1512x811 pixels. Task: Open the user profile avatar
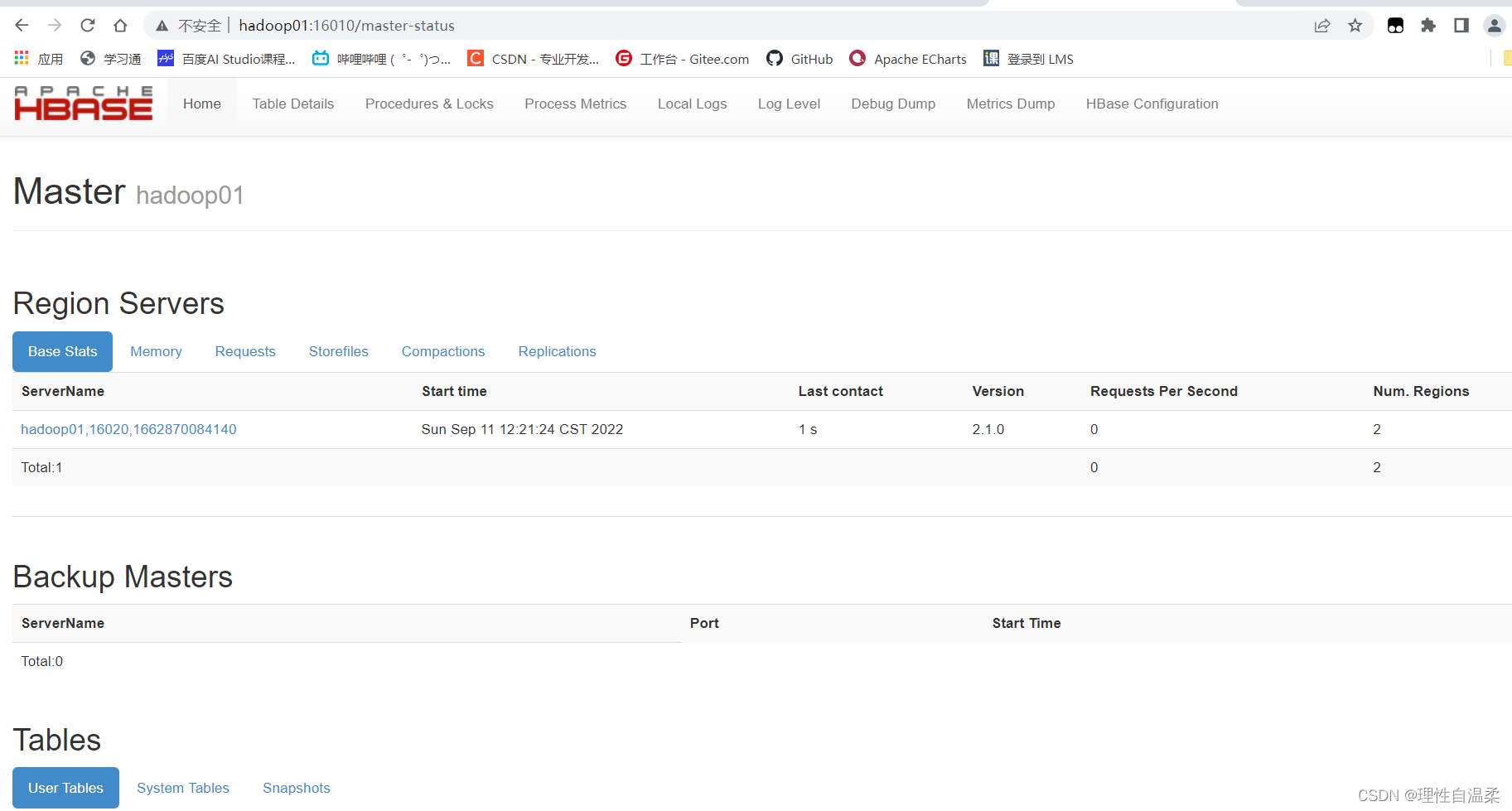click(1495, 26)
